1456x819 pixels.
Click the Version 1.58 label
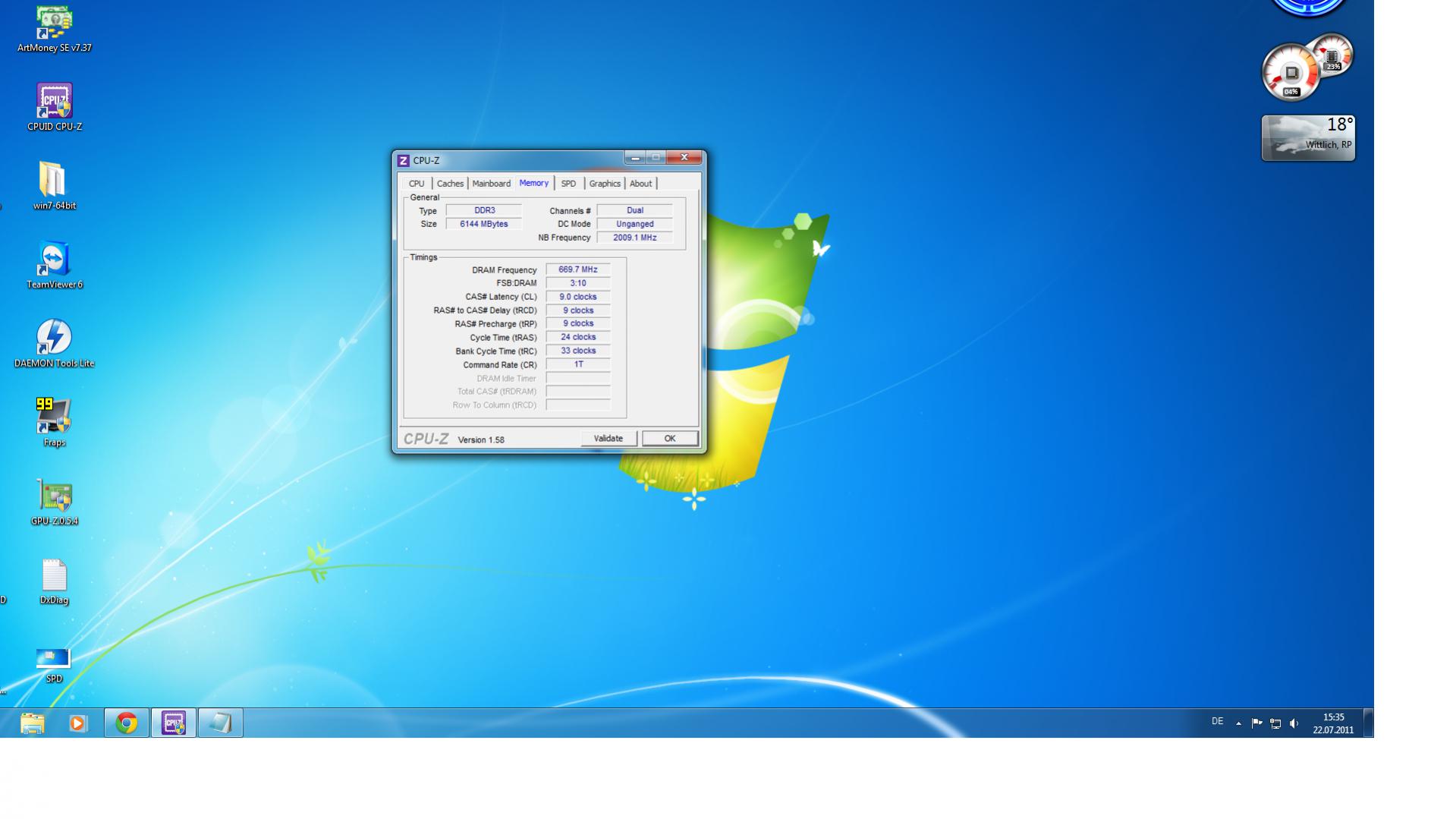point(481,440)
